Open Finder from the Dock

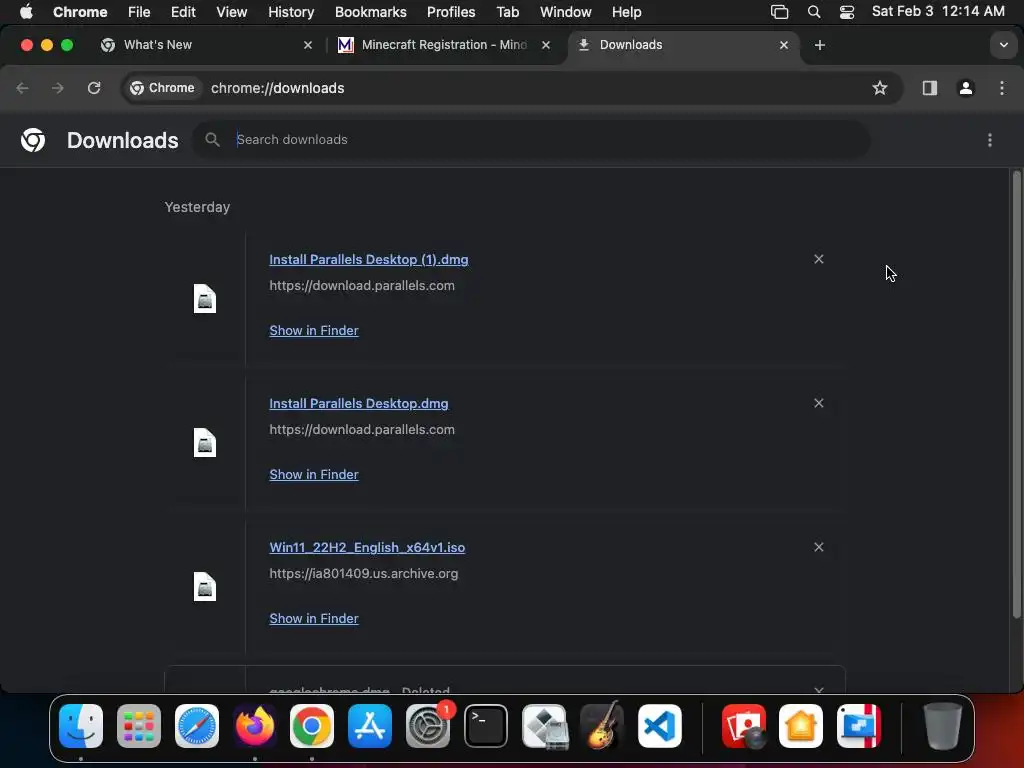point(81,726)
